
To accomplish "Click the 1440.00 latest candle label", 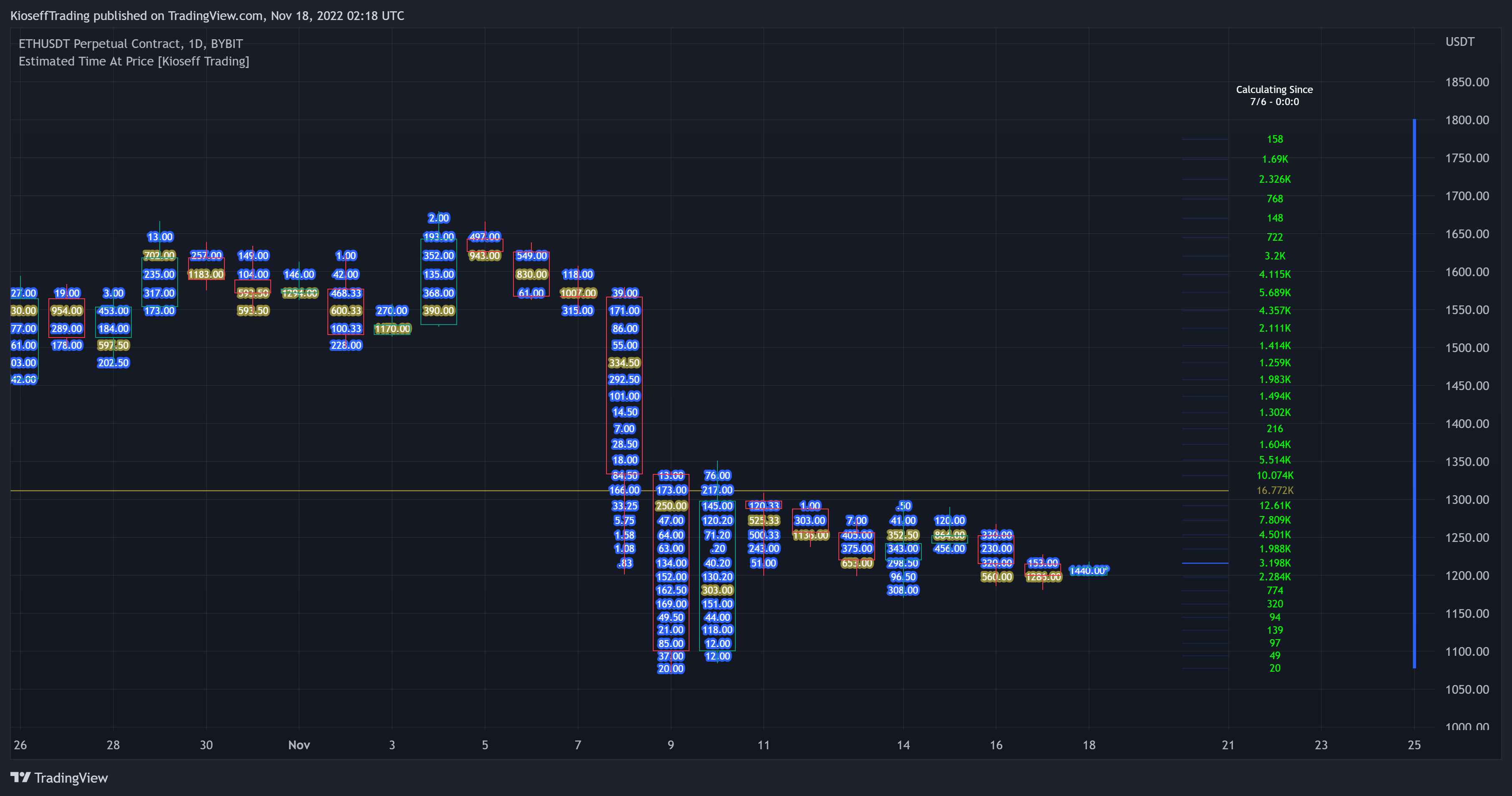I will pos(1088,570).
